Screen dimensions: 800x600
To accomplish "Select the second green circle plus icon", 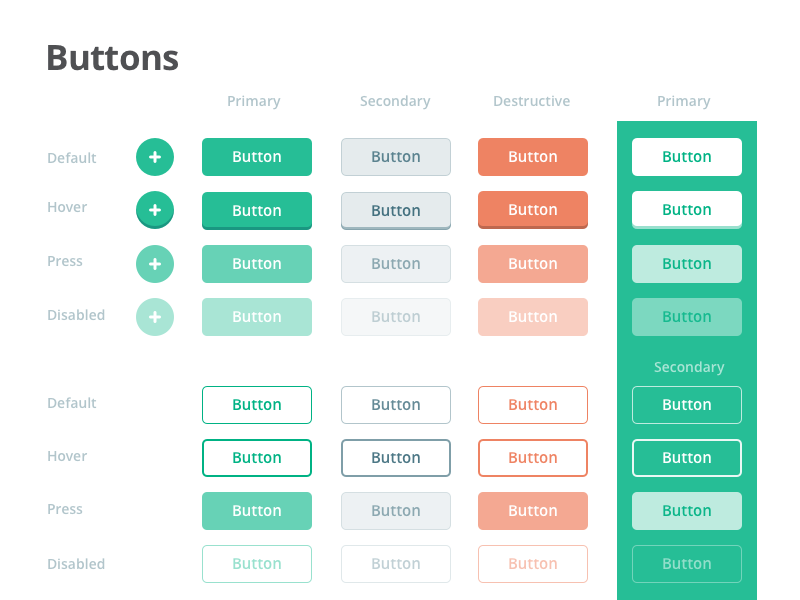I will [x=155, y=210].
